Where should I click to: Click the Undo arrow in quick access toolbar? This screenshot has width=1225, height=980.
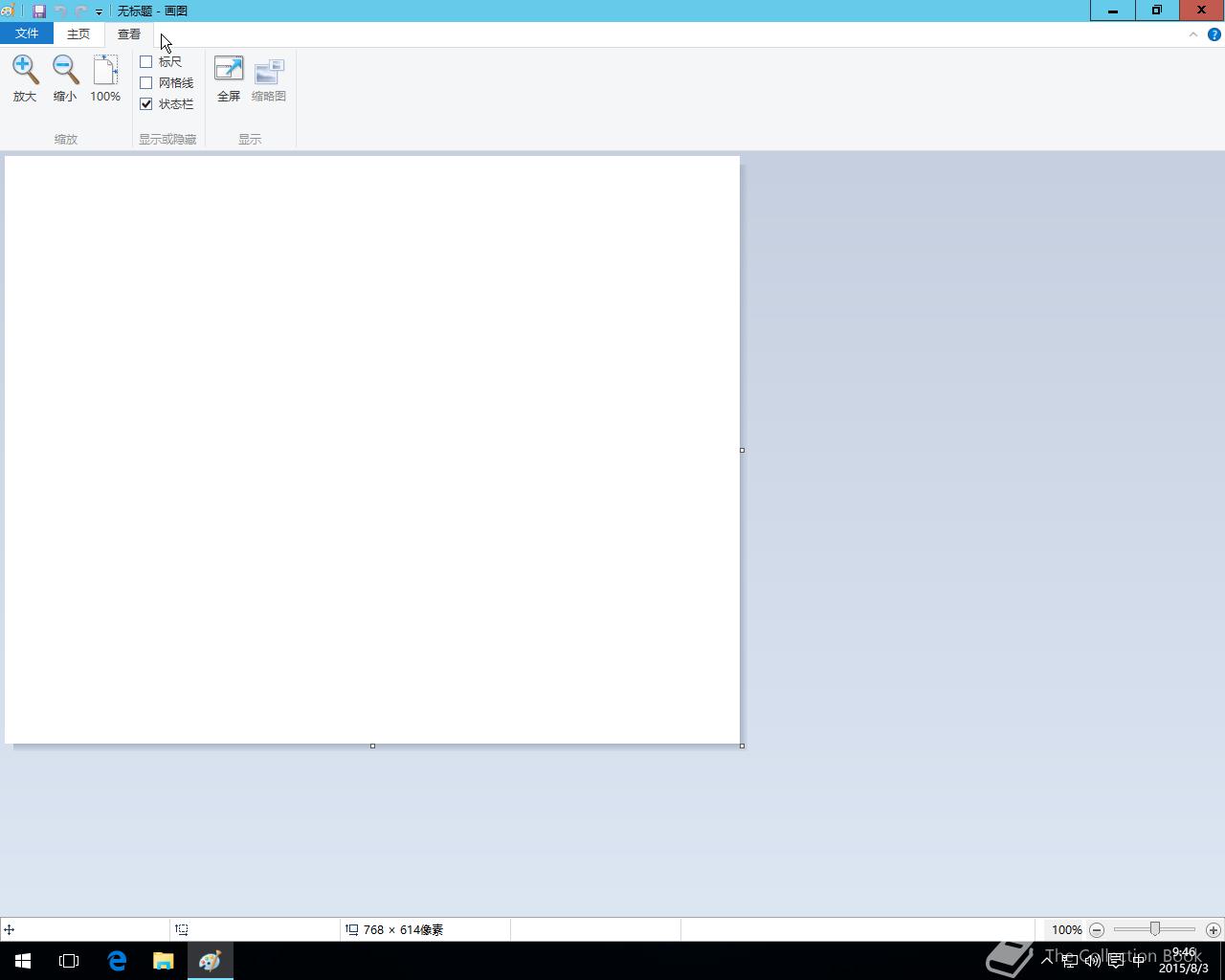tap(60, 11)
